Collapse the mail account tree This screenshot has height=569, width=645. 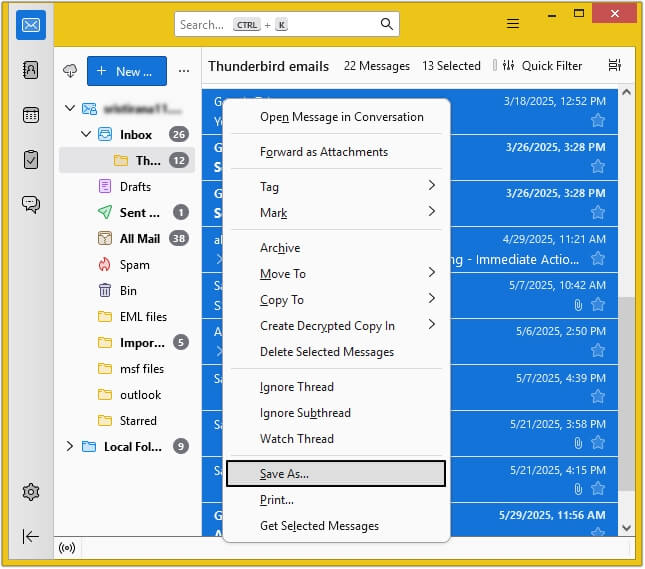70,109
